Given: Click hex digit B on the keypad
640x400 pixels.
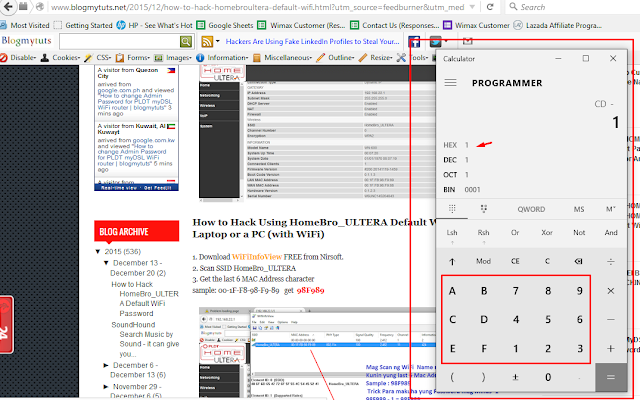Looking at the screenshot, I should coord(484,291).
